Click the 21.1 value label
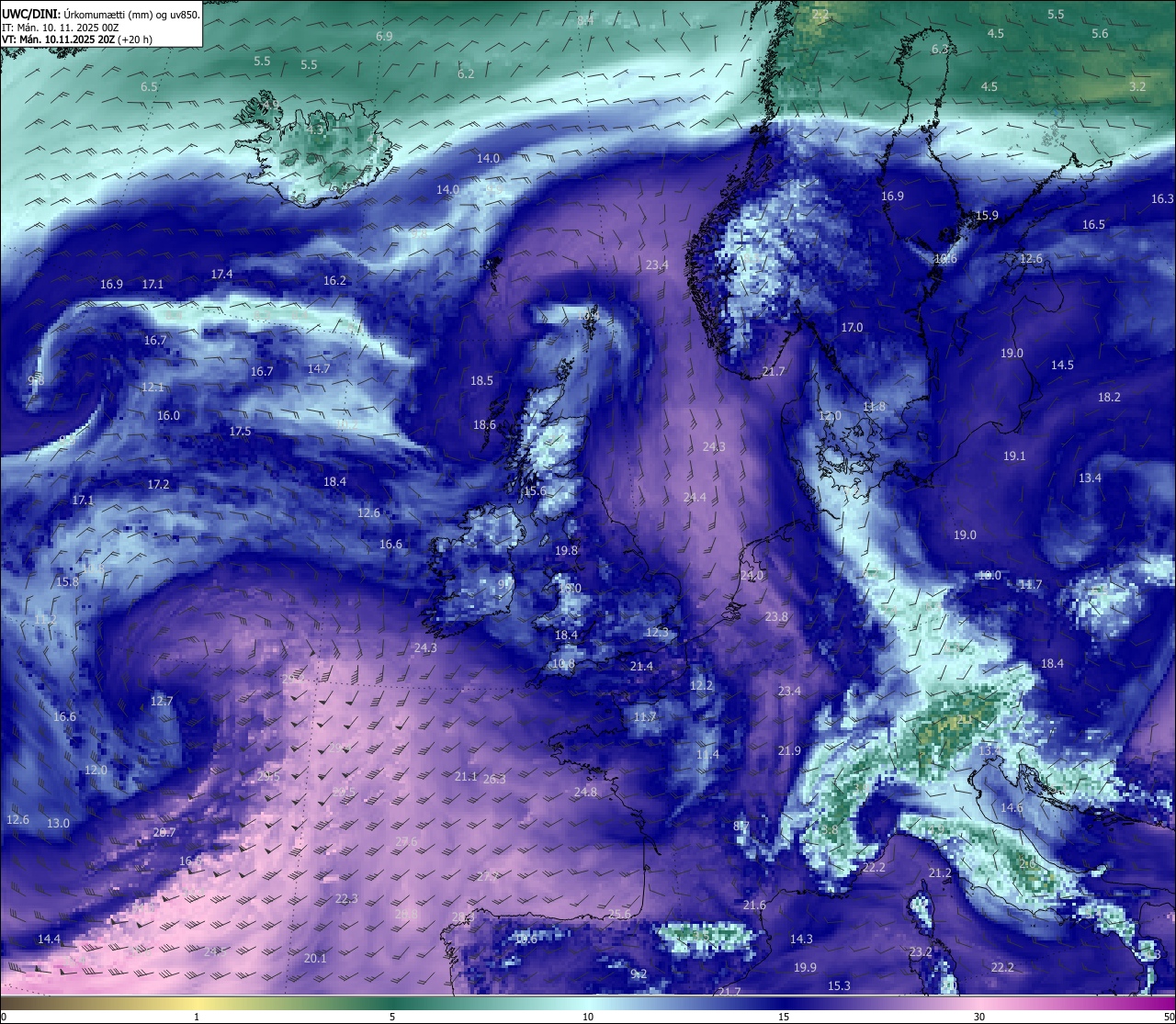Viewport: 1176px width, 1024px height. (x=466, y=776)
